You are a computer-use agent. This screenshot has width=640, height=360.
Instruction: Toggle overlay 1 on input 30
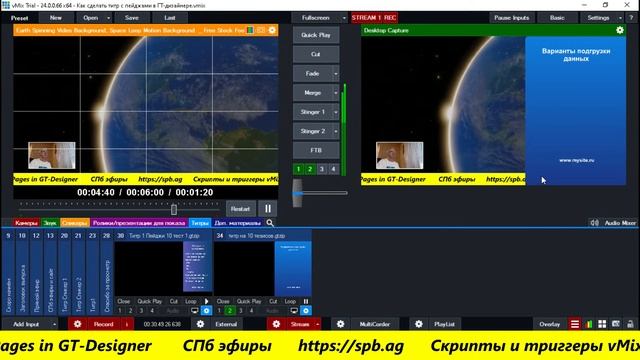pos(120,311)
